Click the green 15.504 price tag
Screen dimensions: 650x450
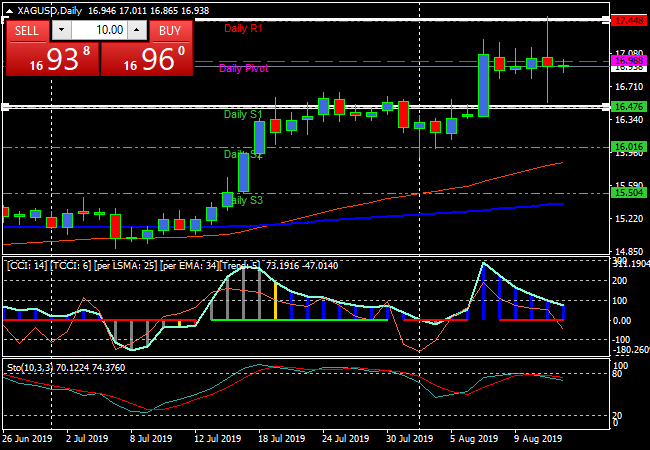[628, 192]
